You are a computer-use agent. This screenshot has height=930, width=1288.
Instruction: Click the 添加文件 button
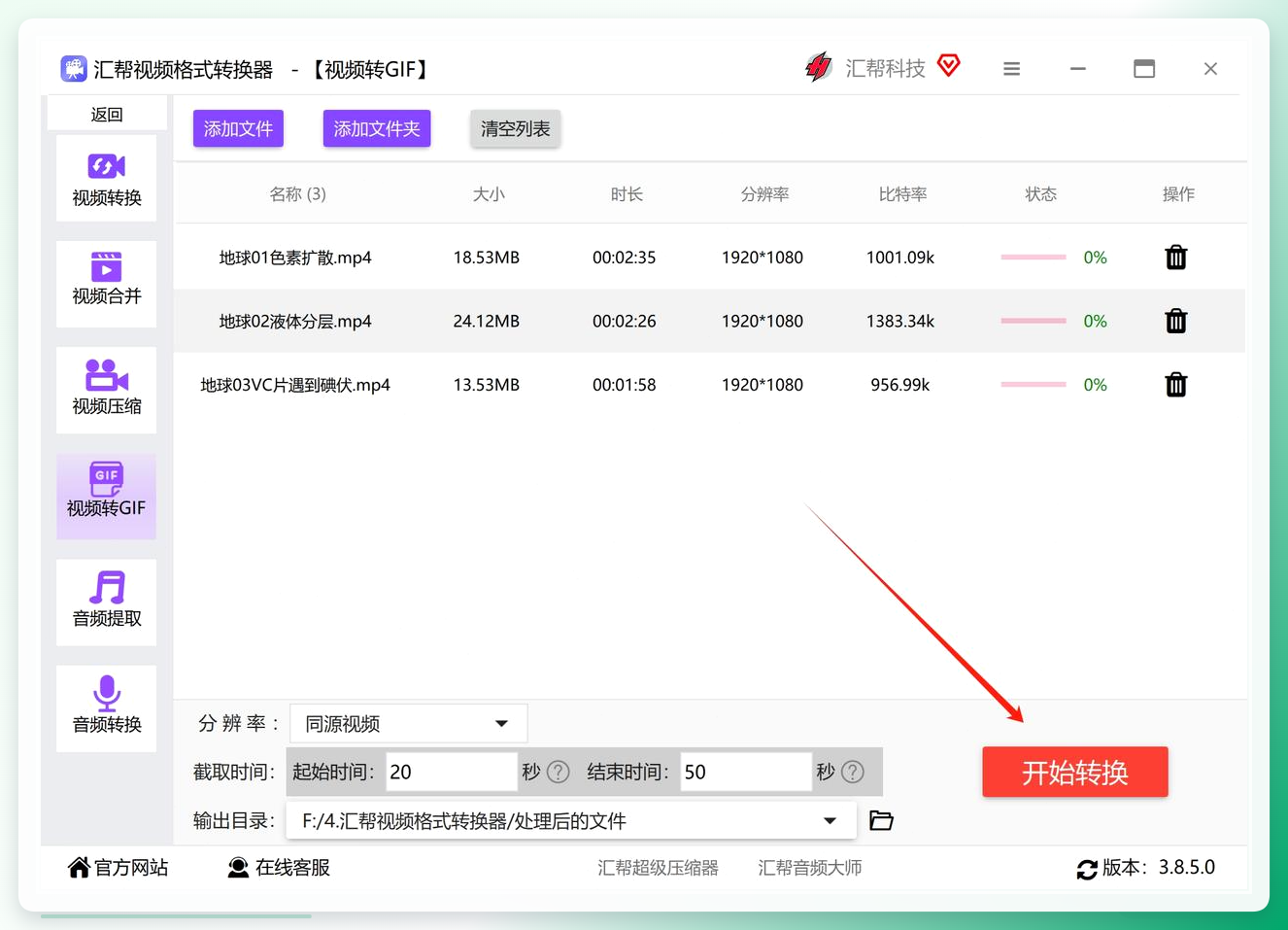tap(238, 128)
